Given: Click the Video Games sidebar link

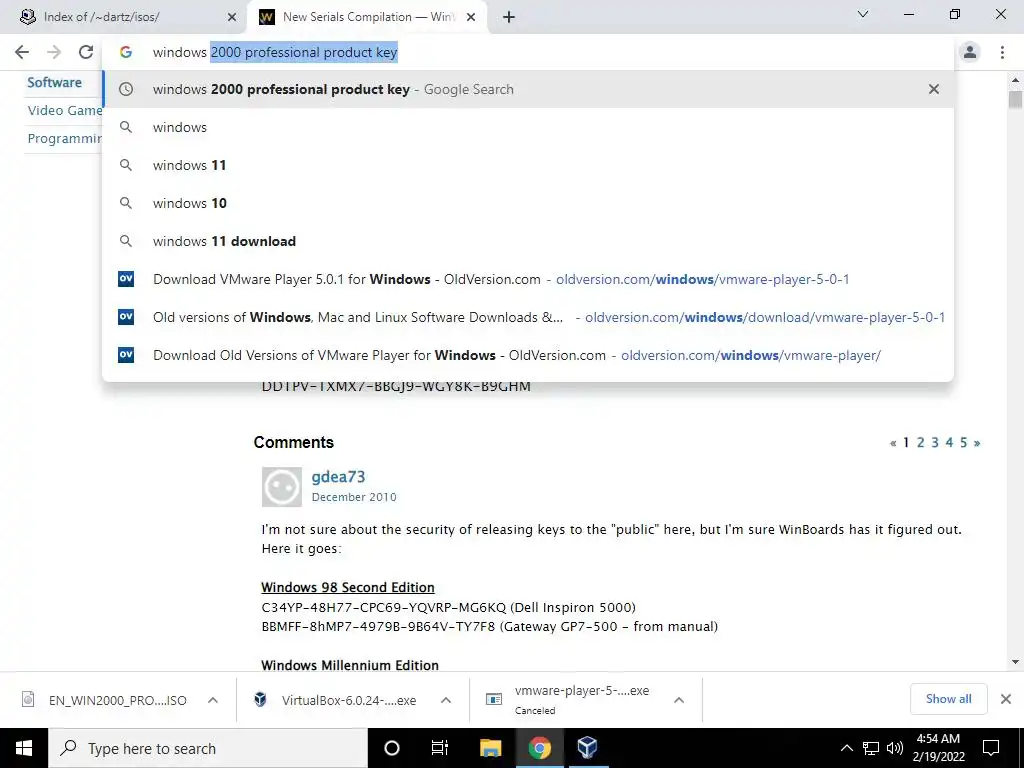Looking at the screenshot, I should click(65, 110).
